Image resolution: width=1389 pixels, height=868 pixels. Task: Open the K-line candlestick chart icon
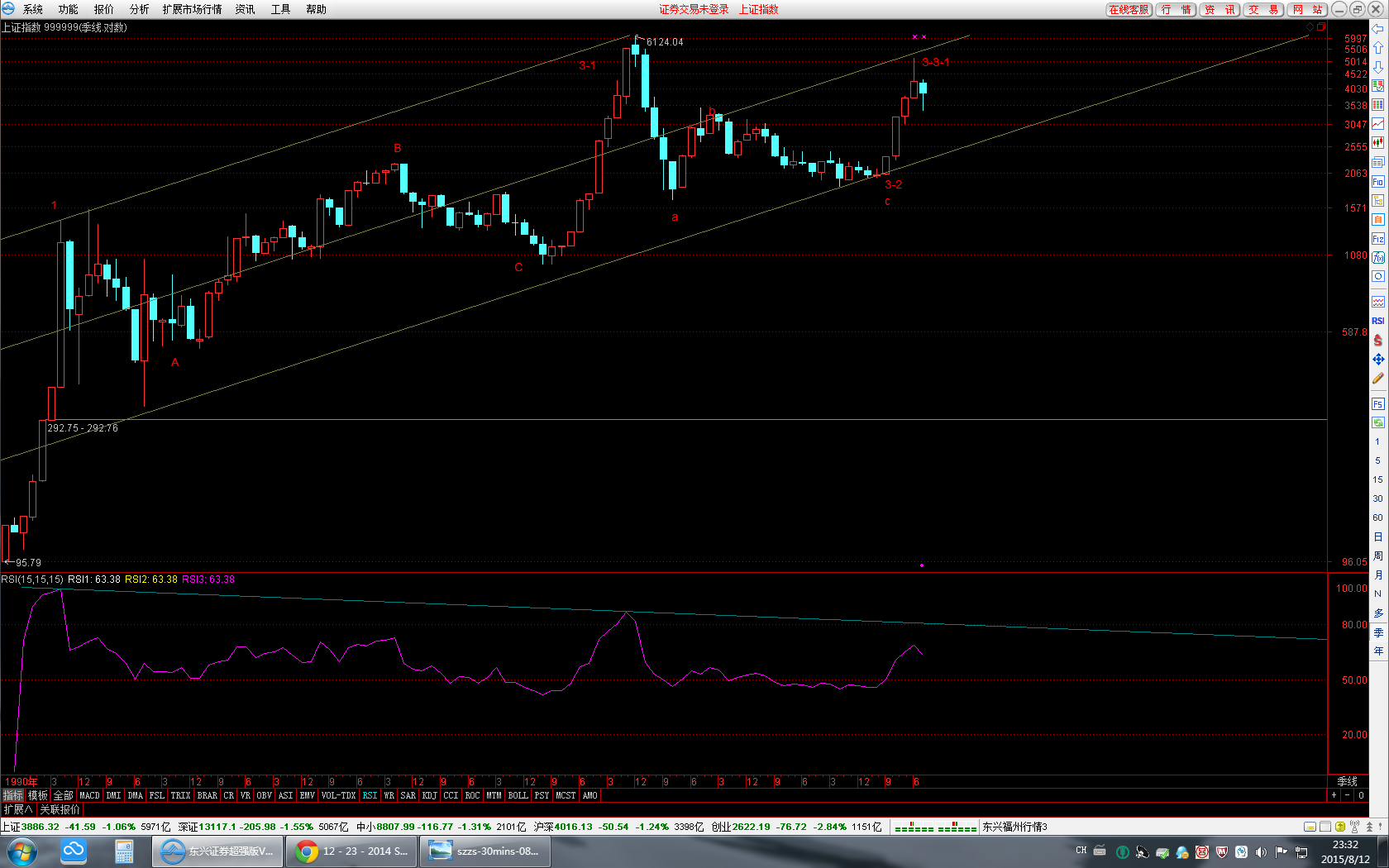tap(1378, 143)
